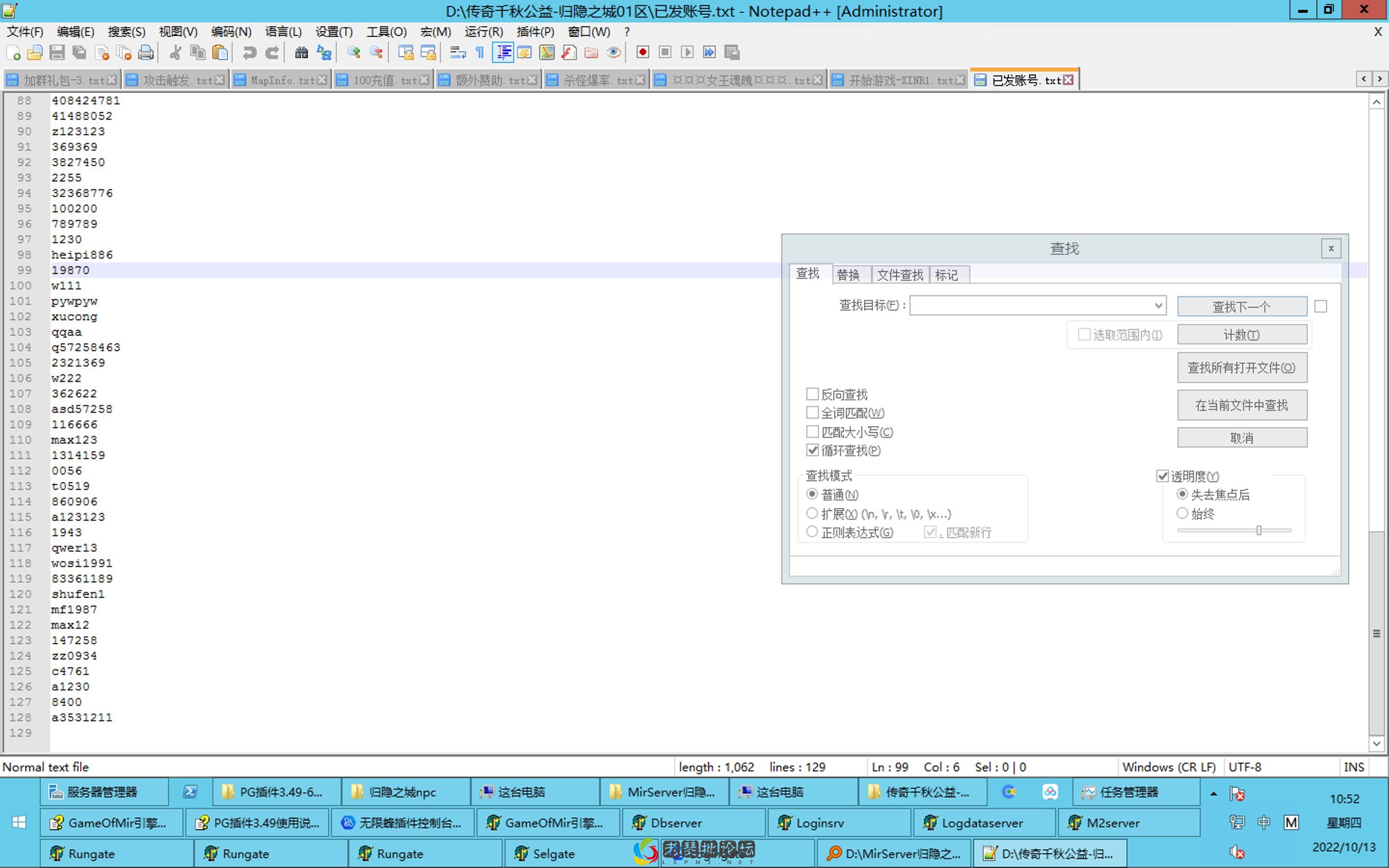Open M2server from the taskbar

tap(1128, 823)
